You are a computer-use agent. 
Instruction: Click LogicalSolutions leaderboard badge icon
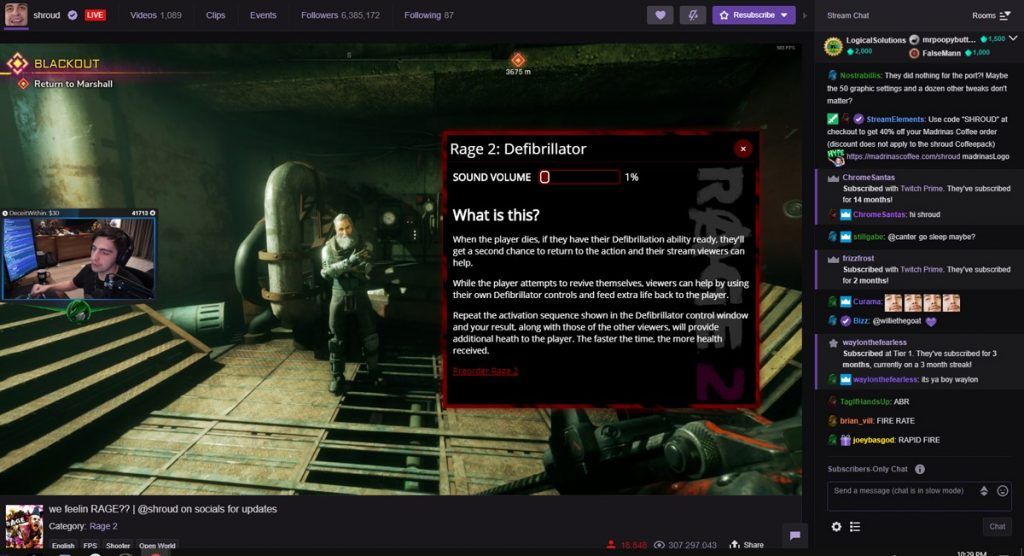[x=833, y=46]
